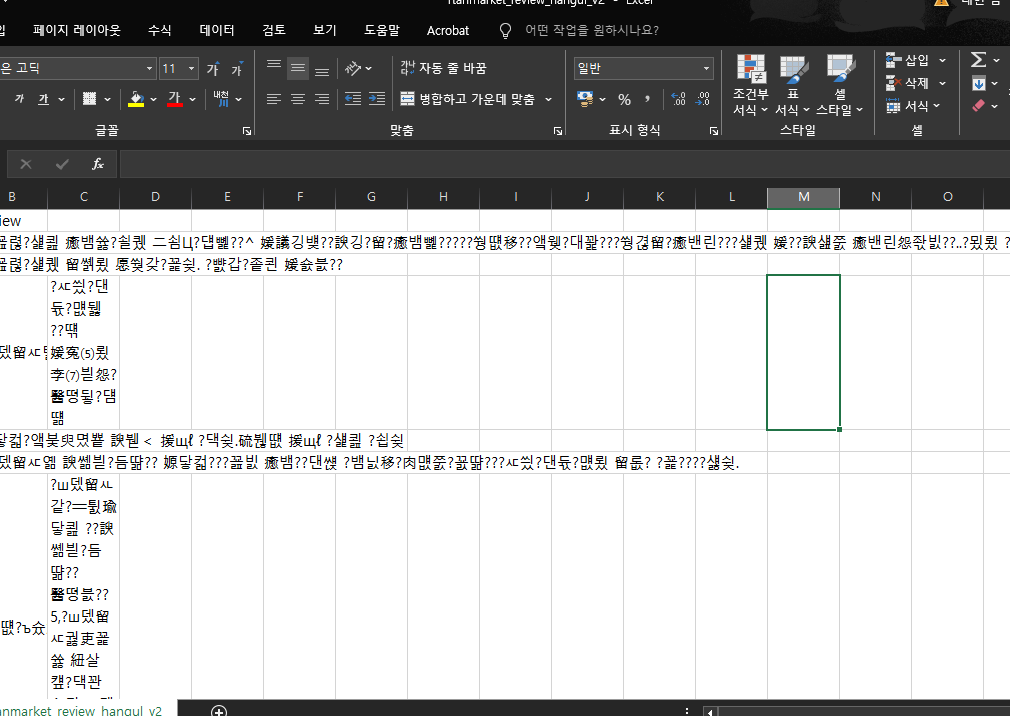Click the Clear eraser icon
This screenshot has width=1010, height=716.
(978, 106)
